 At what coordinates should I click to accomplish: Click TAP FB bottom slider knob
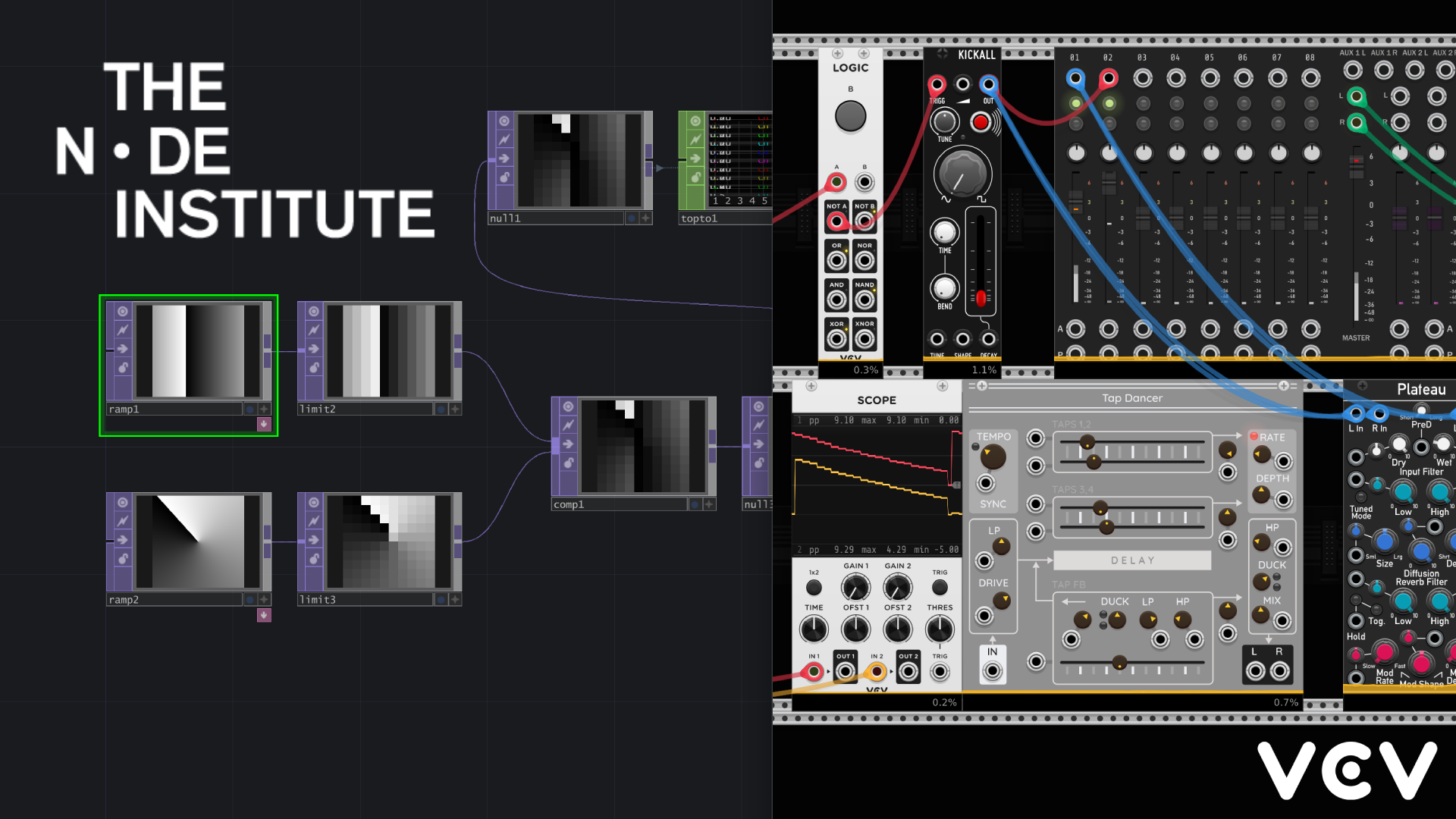1119,663
